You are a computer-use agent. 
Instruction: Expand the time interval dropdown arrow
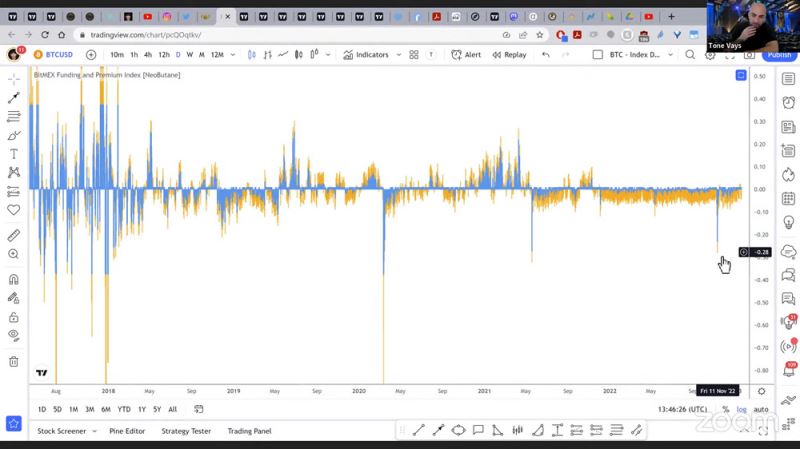231,55
